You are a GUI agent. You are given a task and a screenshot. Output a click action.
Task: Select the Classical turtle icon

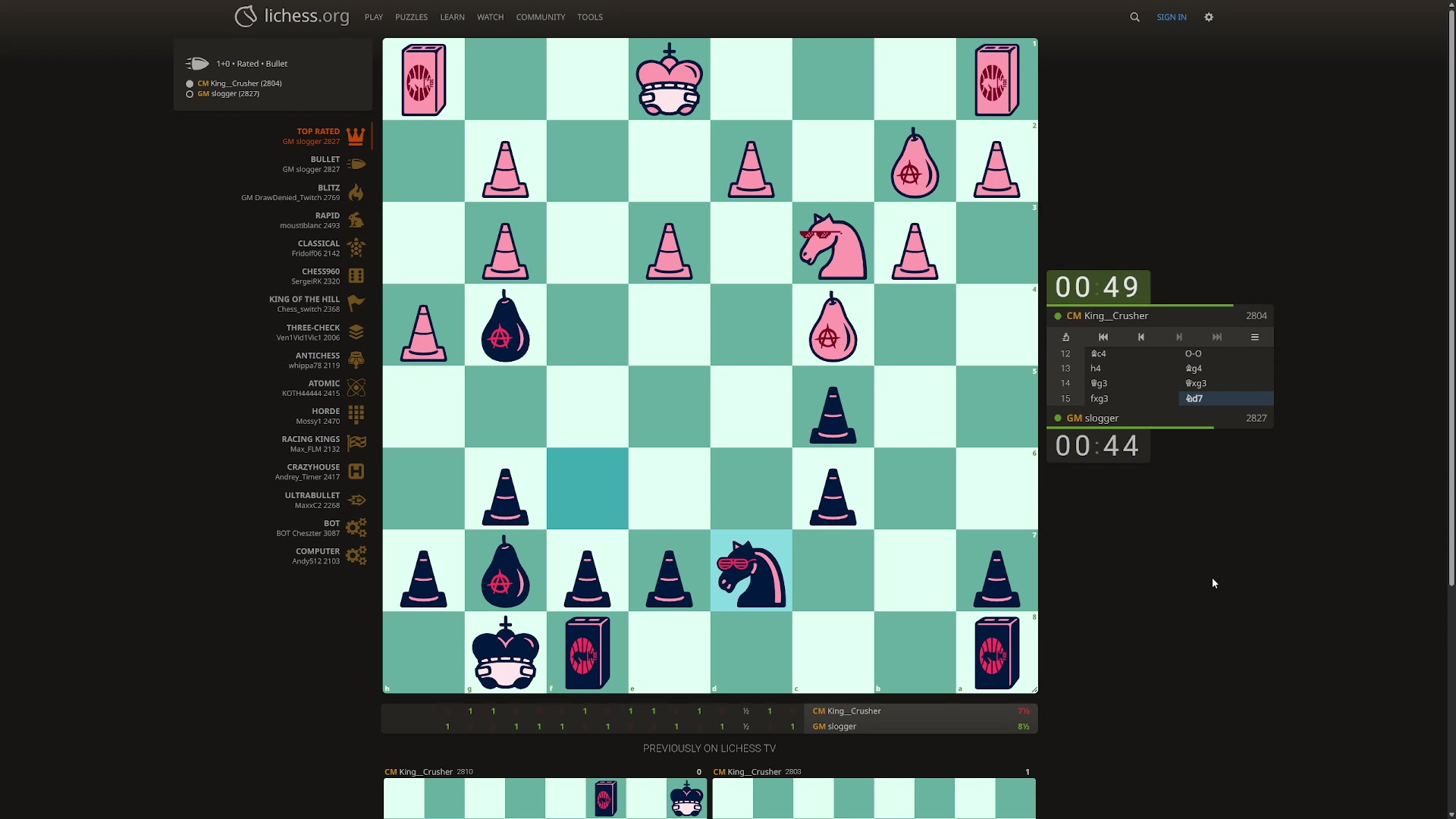tap(356, 248)
